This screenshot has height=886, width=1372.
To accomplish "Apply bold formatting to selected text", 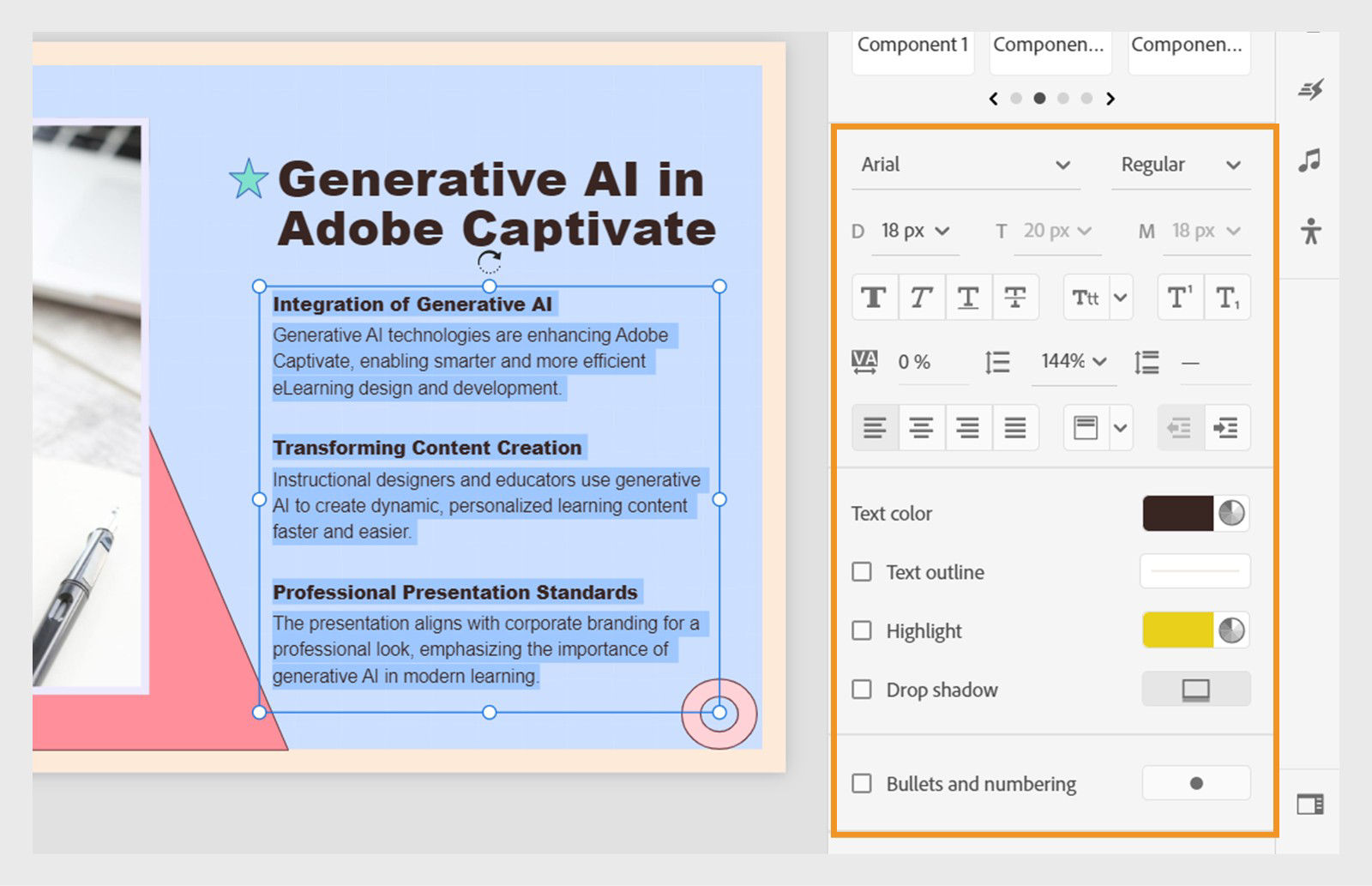I will coord(874,298).
